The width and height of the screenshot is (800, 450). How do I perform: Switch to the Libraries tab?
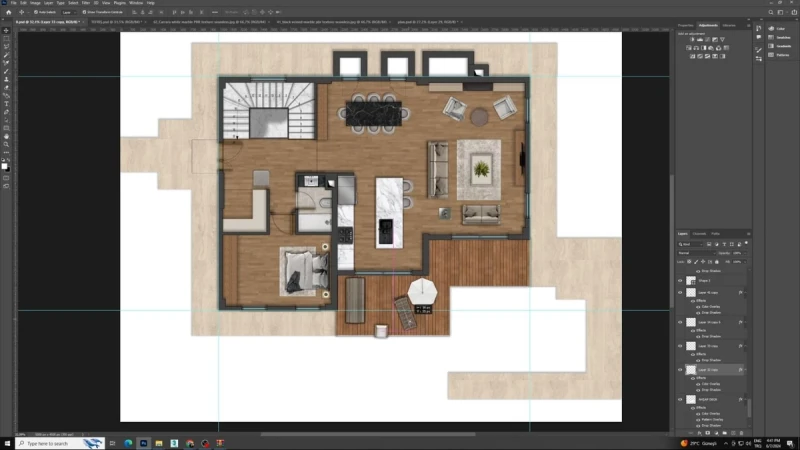pos(729,26)
